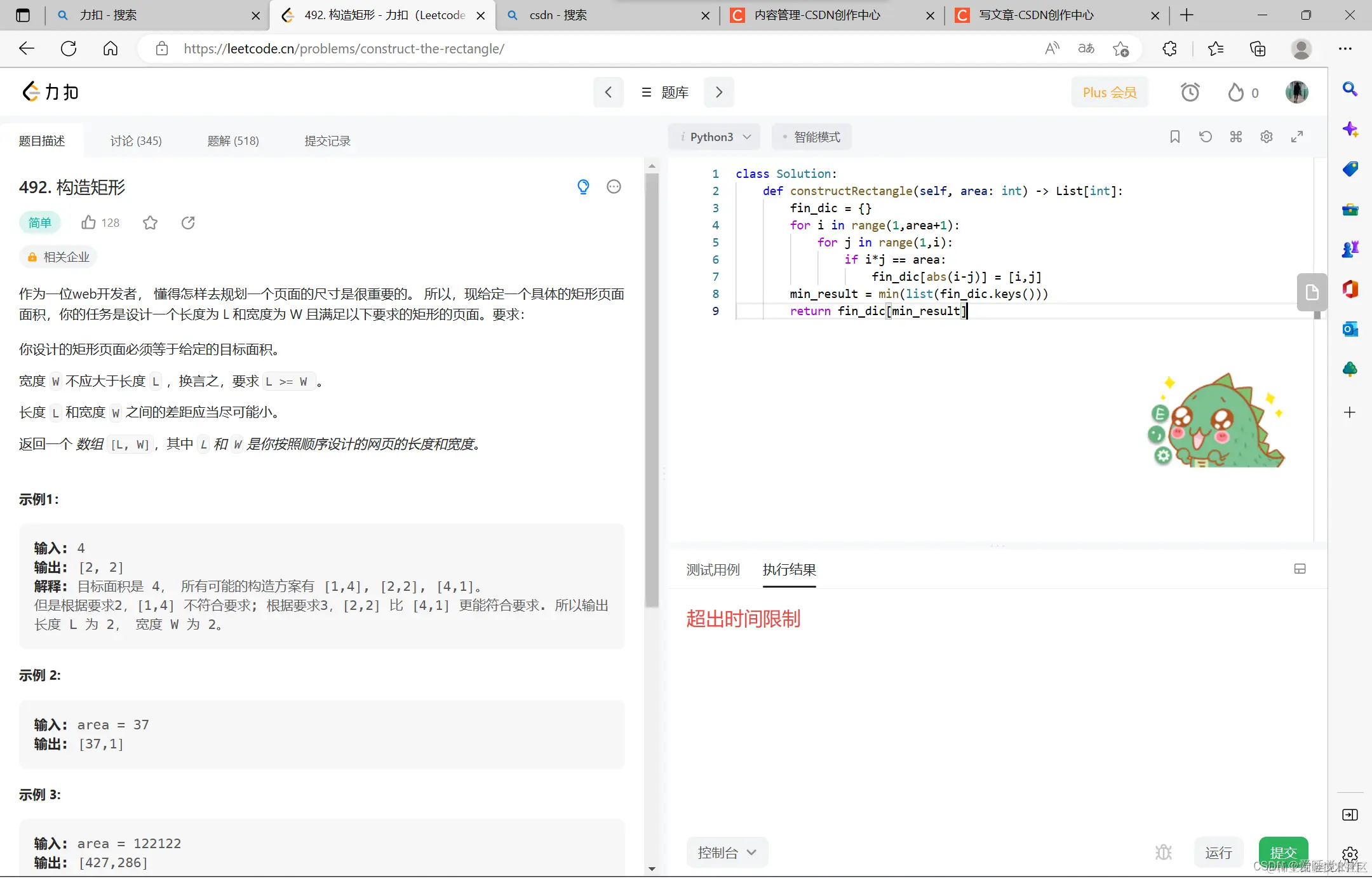Expand editor to fullscreen
This screenshot has width=1372, height=878.
click(x=1297, y=137)
